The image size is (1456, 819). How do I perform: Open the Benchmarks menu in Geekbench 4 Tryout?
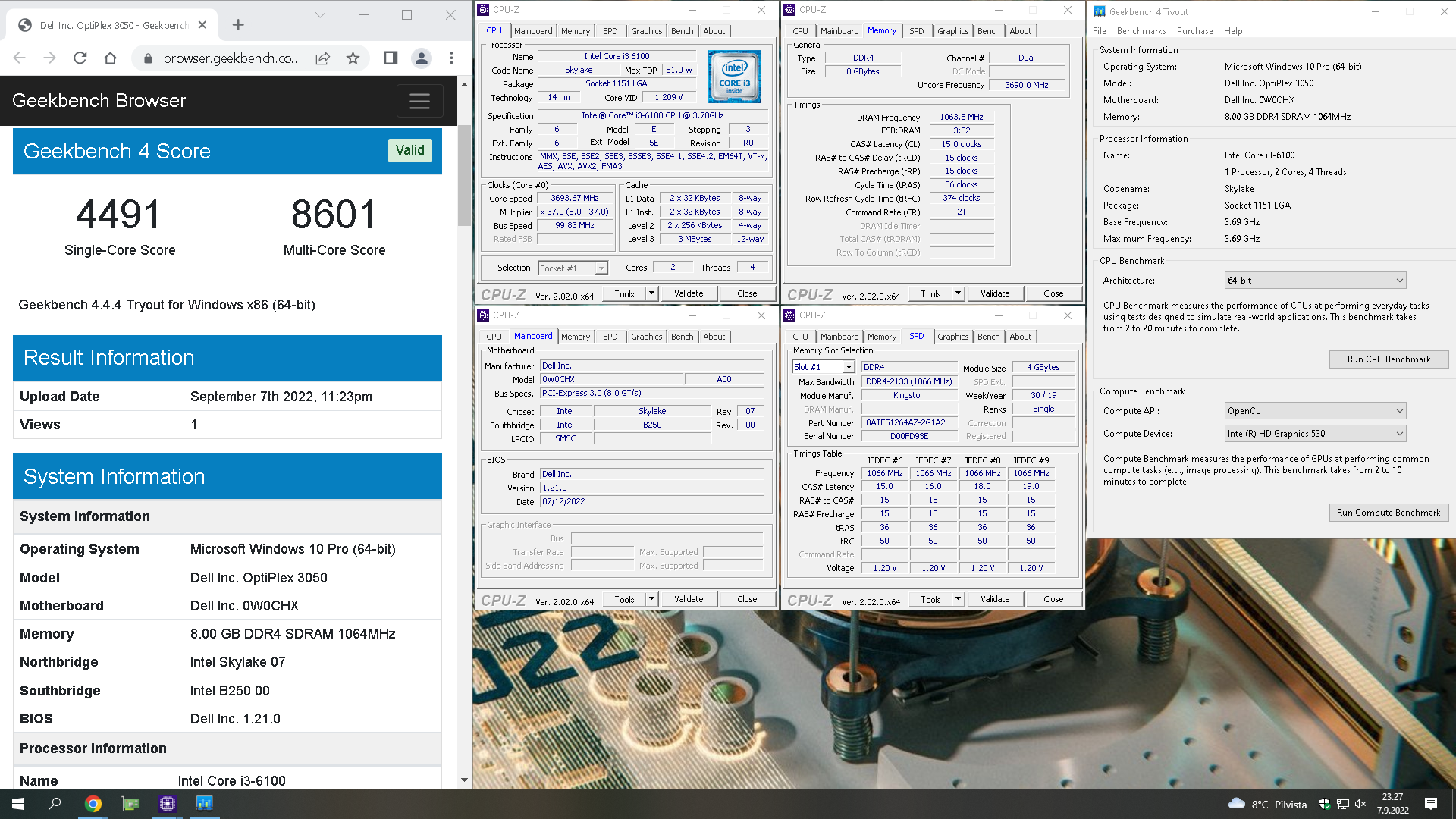(x=1141, y=31)
